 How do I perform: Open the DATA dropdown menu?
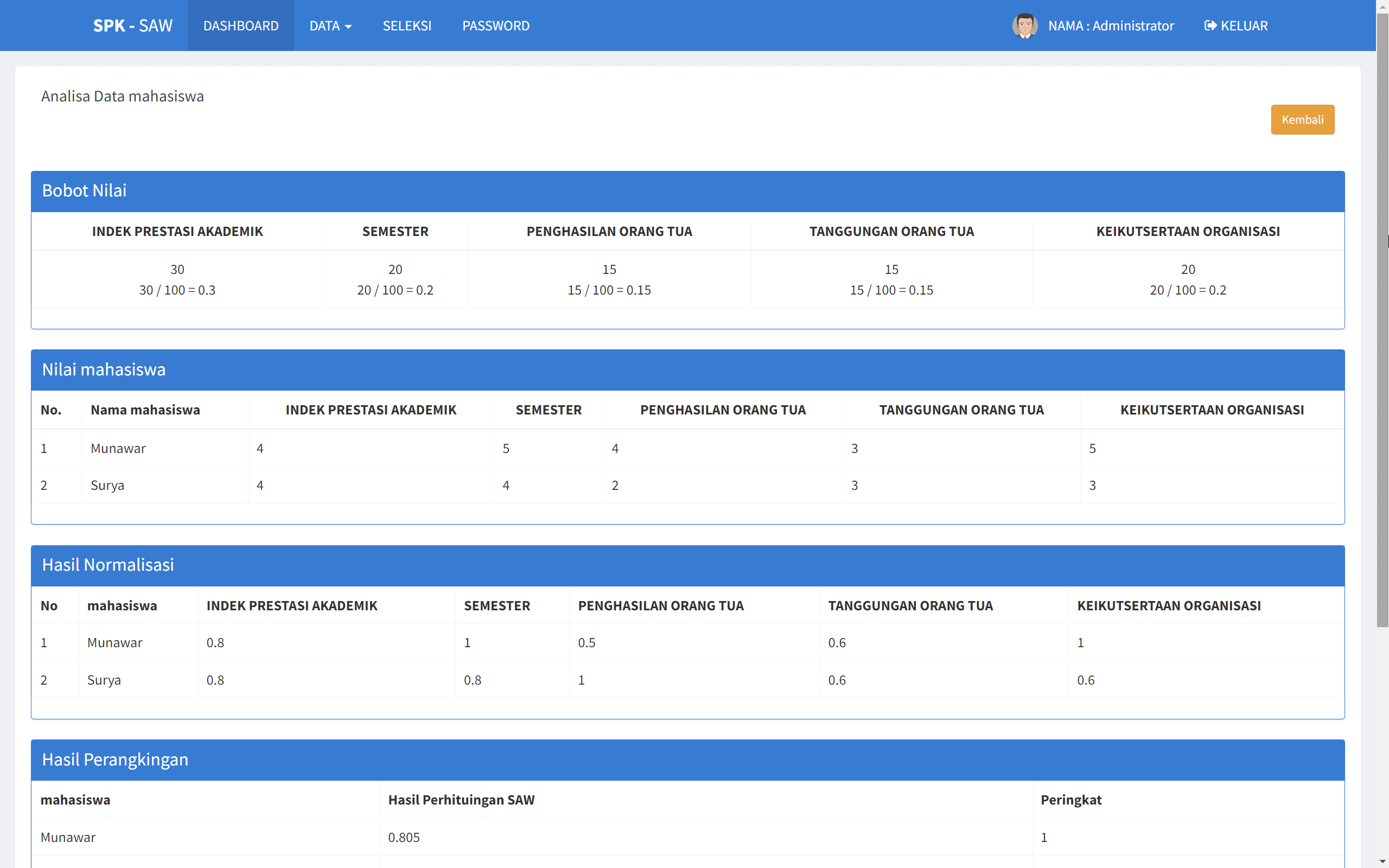click(x=330, y=26)
